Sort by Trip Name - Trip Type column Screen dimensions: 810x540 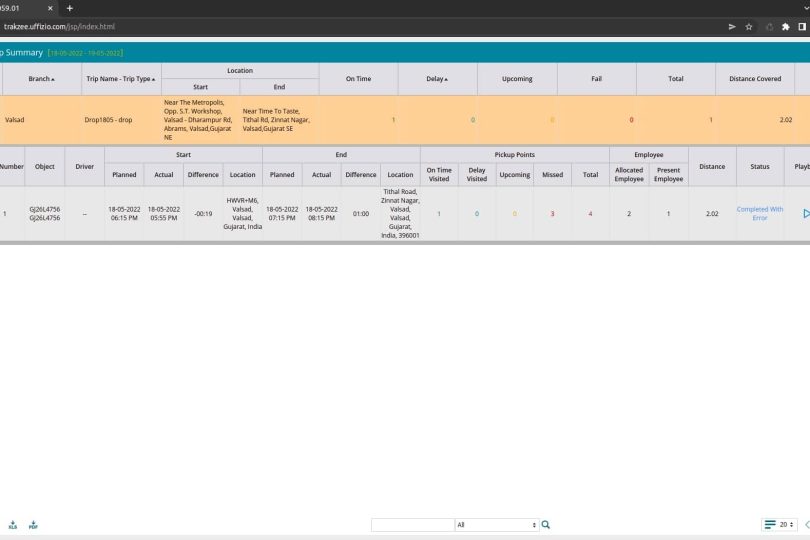tap(121, 79)
